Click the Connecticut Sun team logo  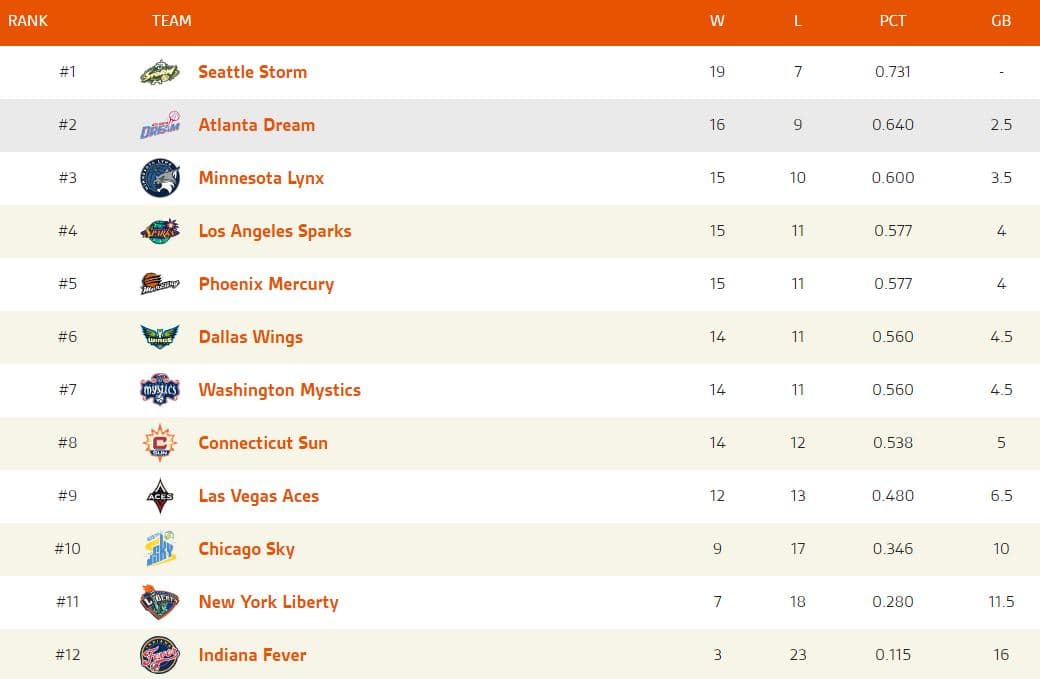coord(158,443)
